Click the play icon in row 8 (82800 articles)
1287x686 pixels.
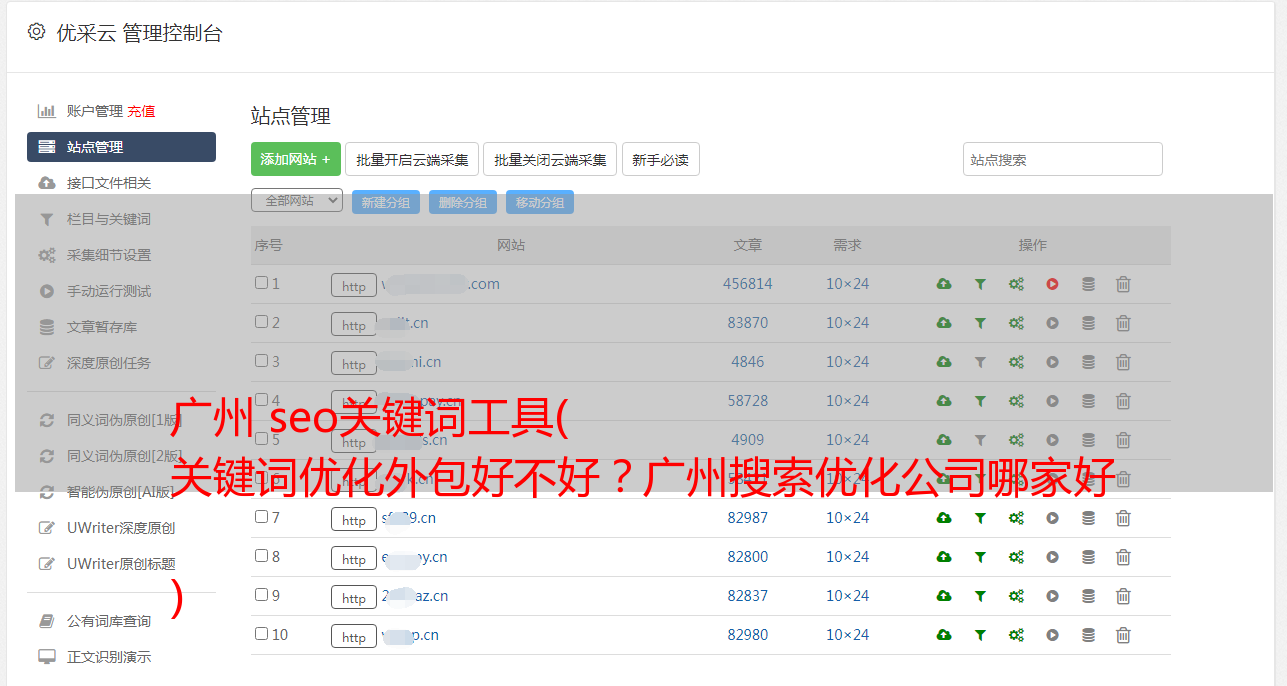(x=1052, y=557)
